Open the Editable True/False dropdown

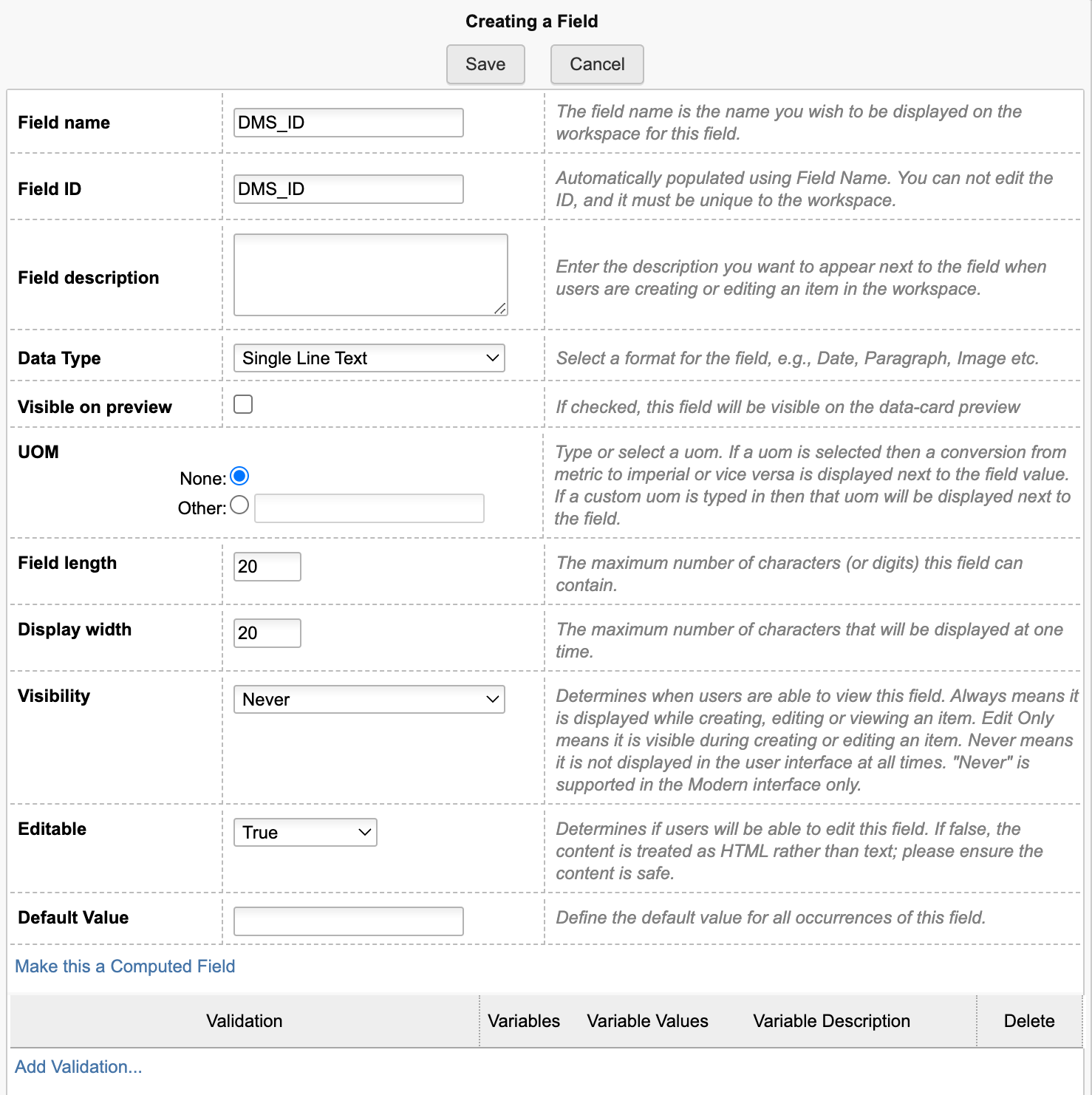click(304, 833)
